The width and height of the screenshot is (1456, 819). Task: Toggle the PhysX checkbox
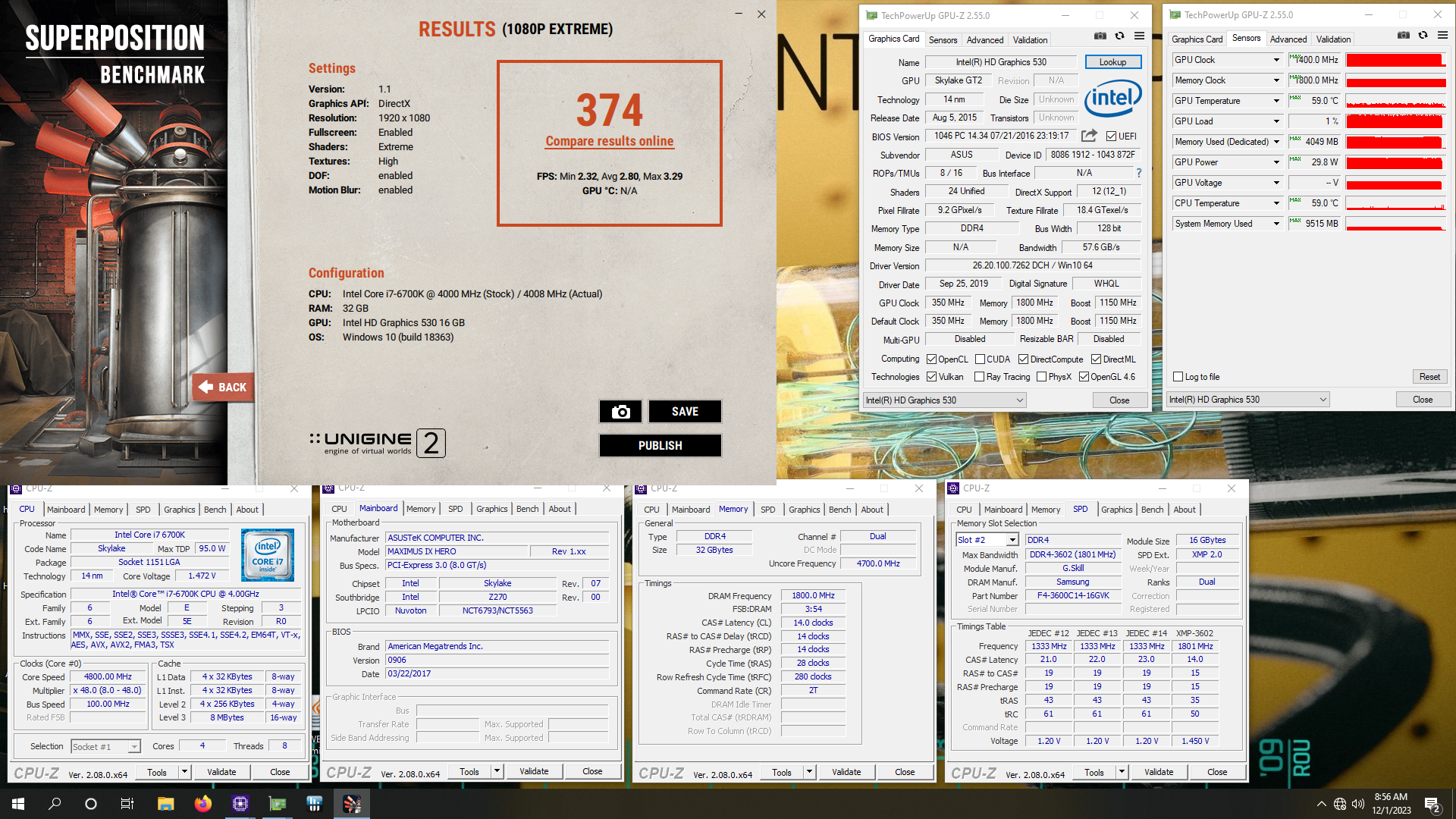1041,377
